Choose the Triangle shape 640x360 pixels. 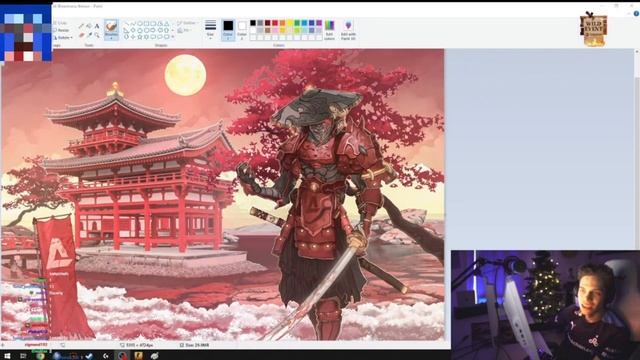[167, 24]
